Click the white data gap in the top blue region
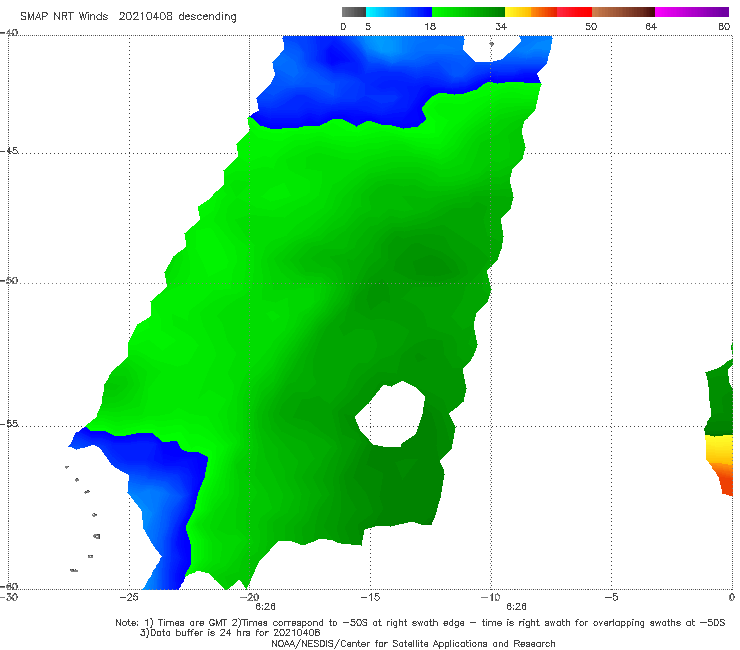Image resolution: width=740 pixels, height=650 pixels. click(491, 48)
